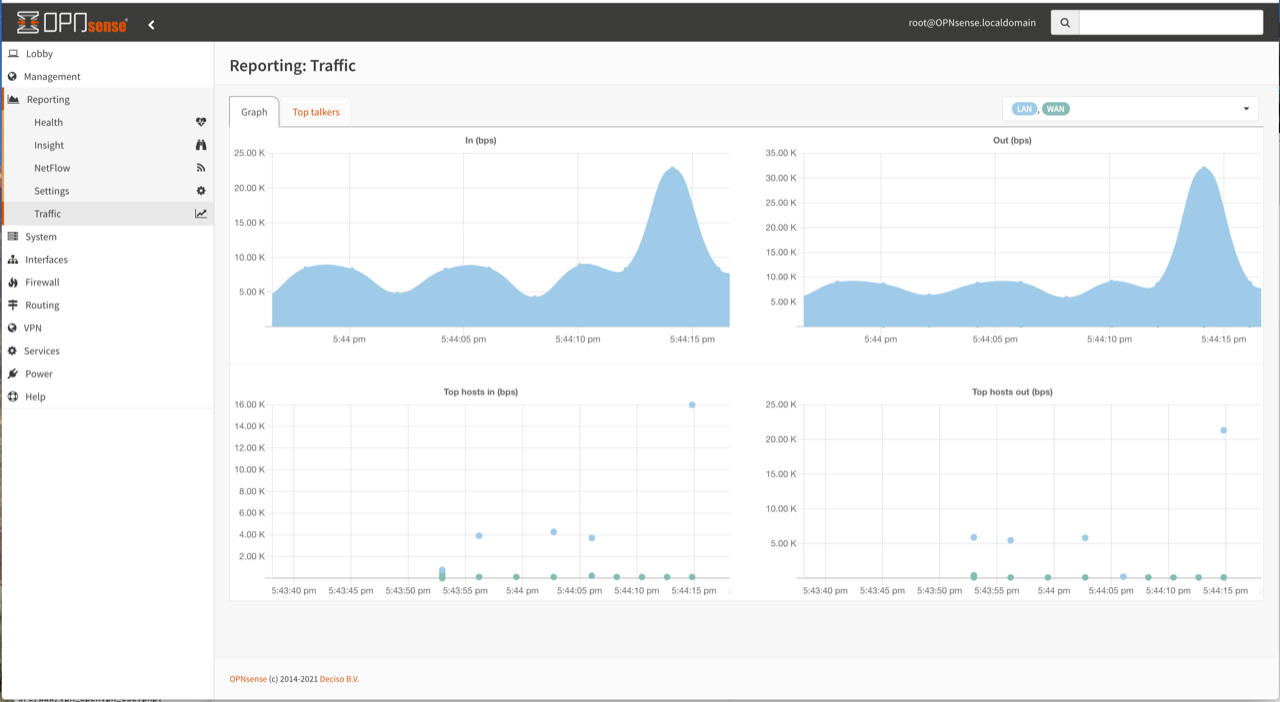The height and width of the screenshot is (702, 1280).
Task: Click the Traffic chart icon
Action: [x=201, y=214]
